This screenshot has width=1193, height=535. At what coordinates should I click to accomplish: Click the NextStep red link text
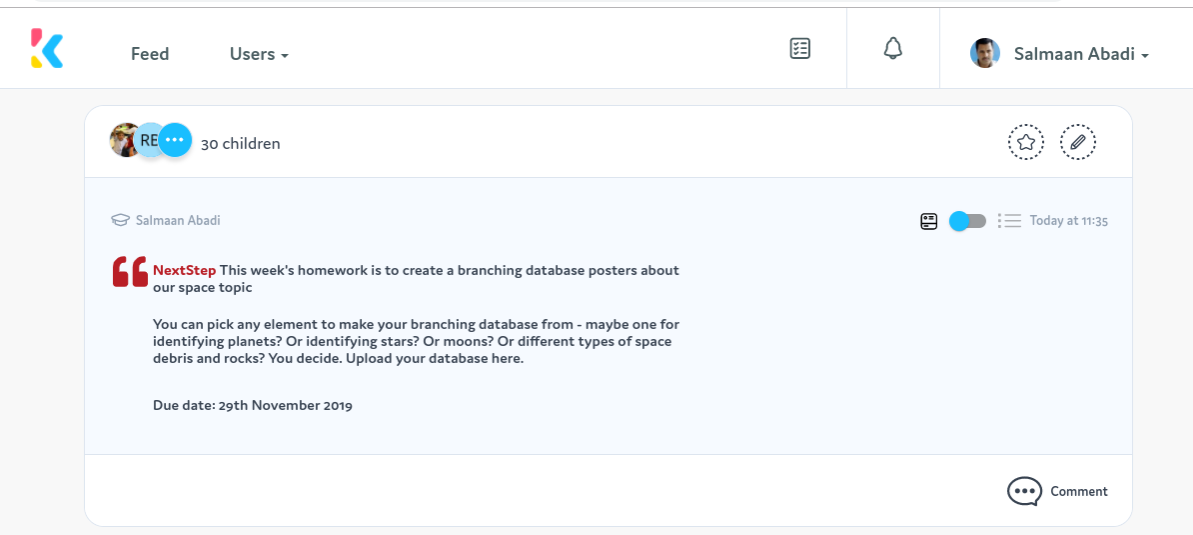[184, 270]
